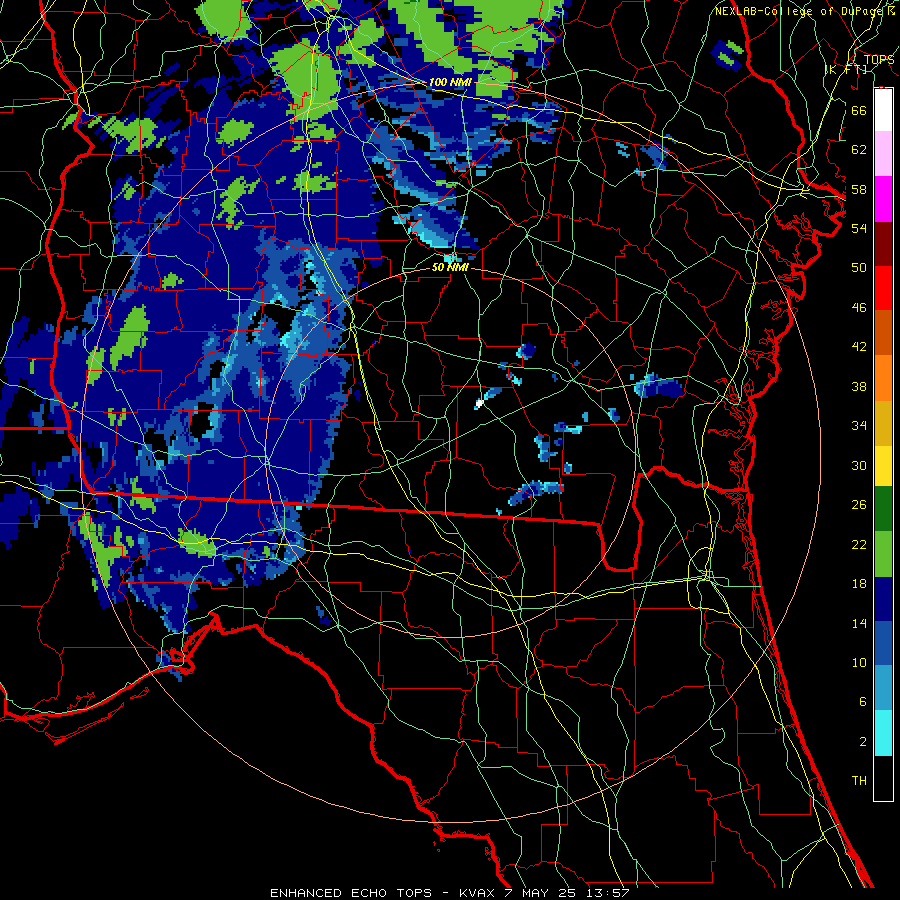This screenshot has height=900, width=900.
Task: Pick the dark orange legend swatch
Action: point(883,332)
